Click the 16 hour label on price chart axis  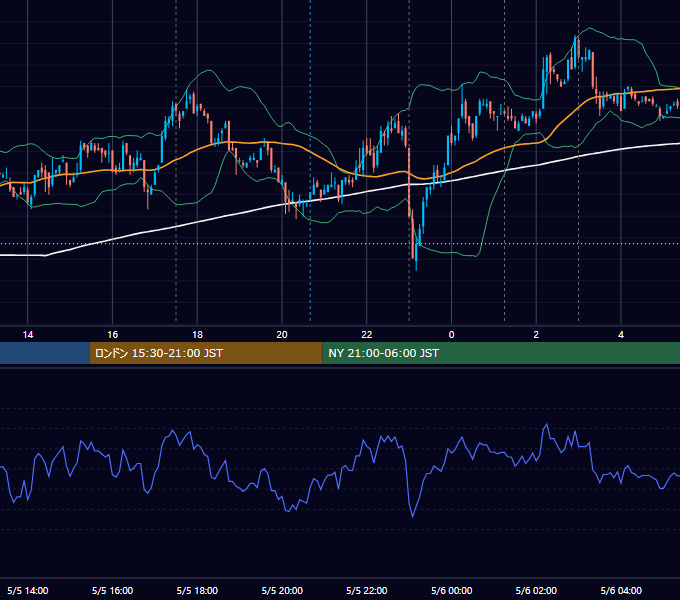pyautogui.click(x=112, y=335)
